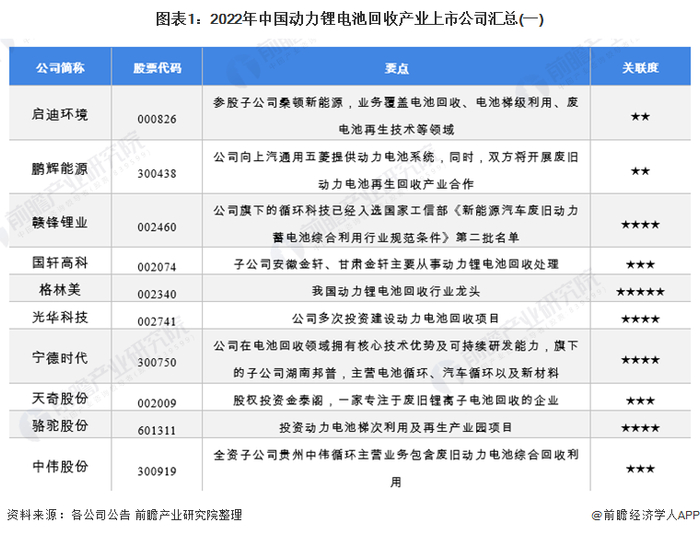This screenshot has height=534, width=700.
Task: Click stock code 002009
Action: (157, 403)
